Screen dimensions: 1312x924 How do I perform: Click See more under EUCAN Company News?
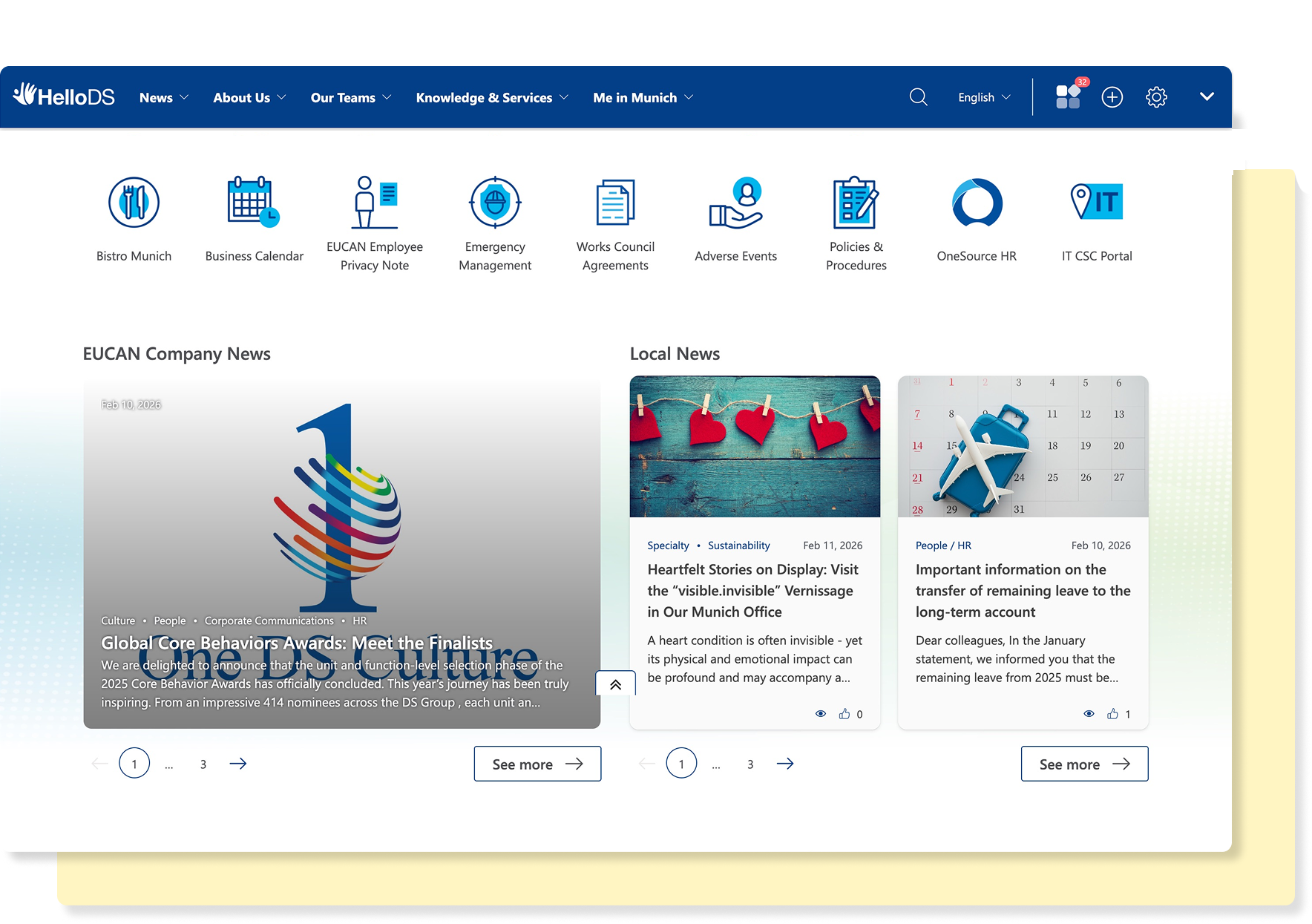click(537, 764)
